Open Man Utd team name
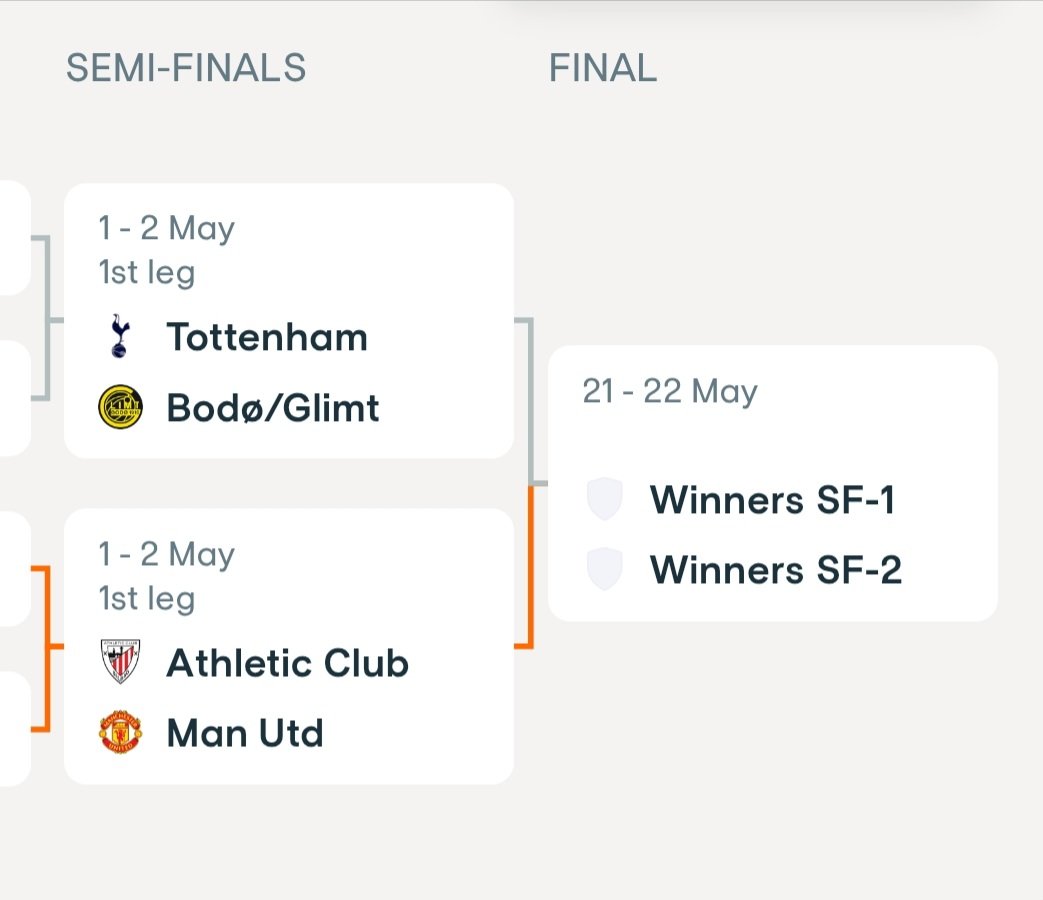The image size is (1043, 900). [x=245, y=732]
